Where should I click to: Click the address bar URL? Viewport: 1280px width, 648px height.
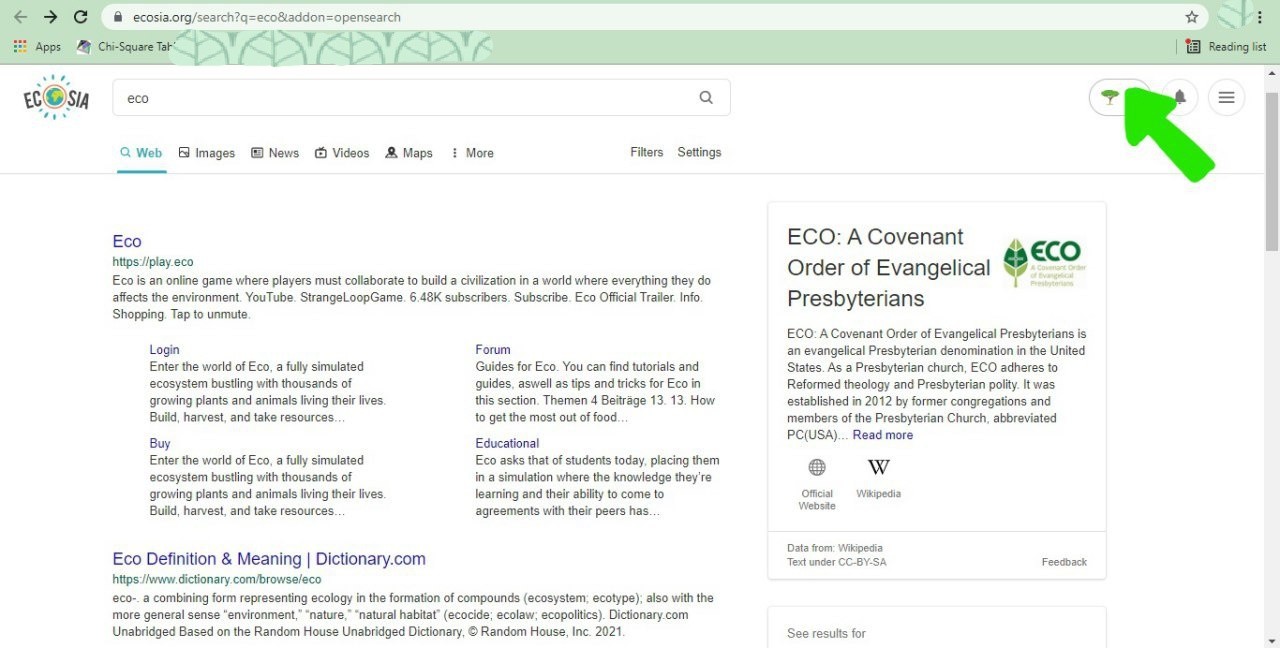267,17
